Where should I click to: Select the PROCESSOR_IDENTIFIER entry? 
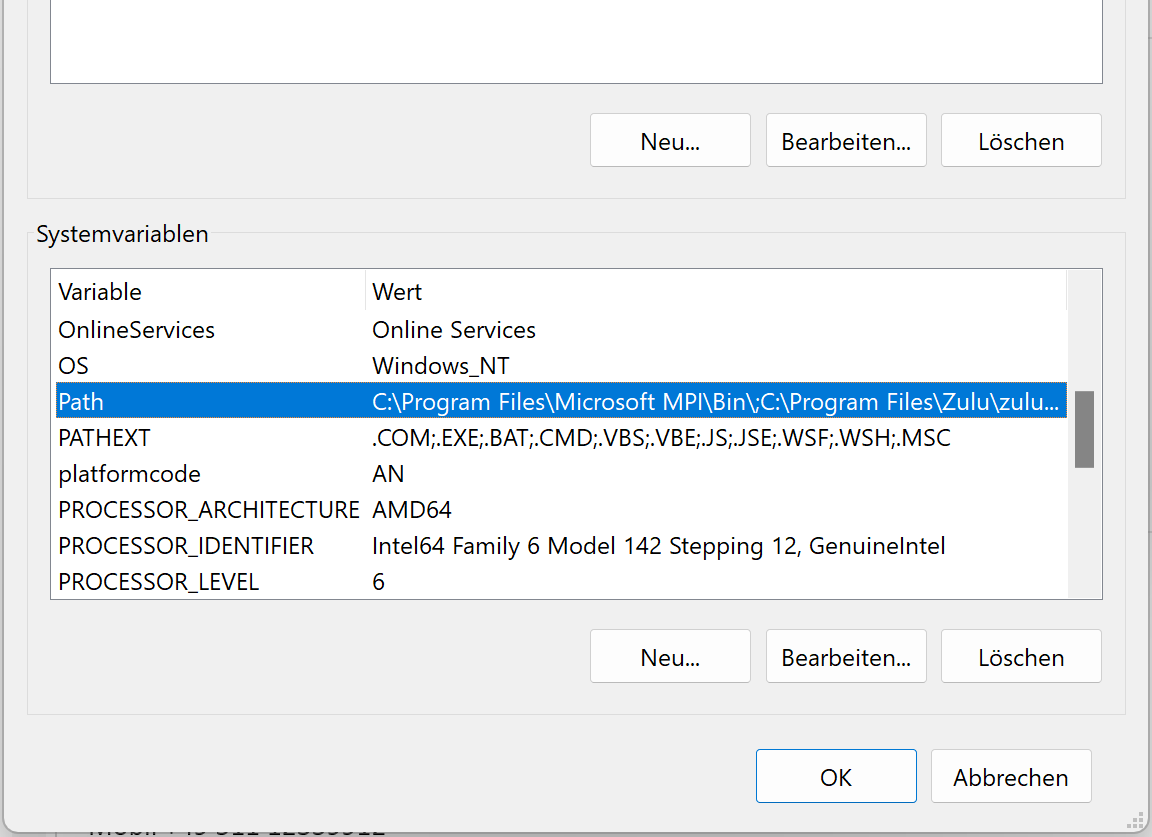click(x=186, y=546)
